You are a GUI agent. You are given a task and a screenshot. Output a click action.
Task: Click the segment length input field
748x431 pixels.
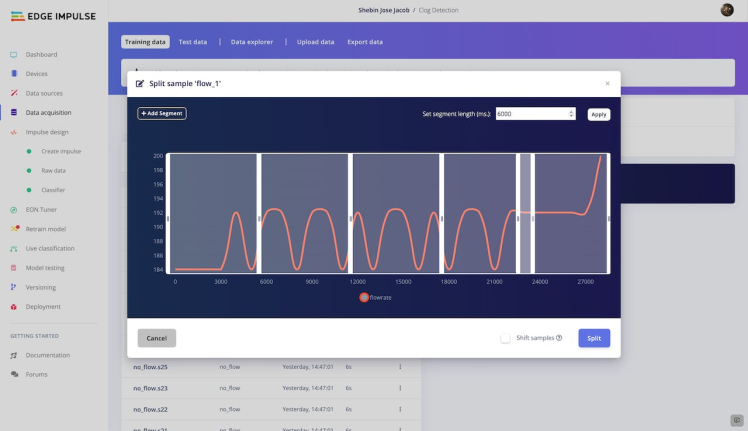(530, 114)
